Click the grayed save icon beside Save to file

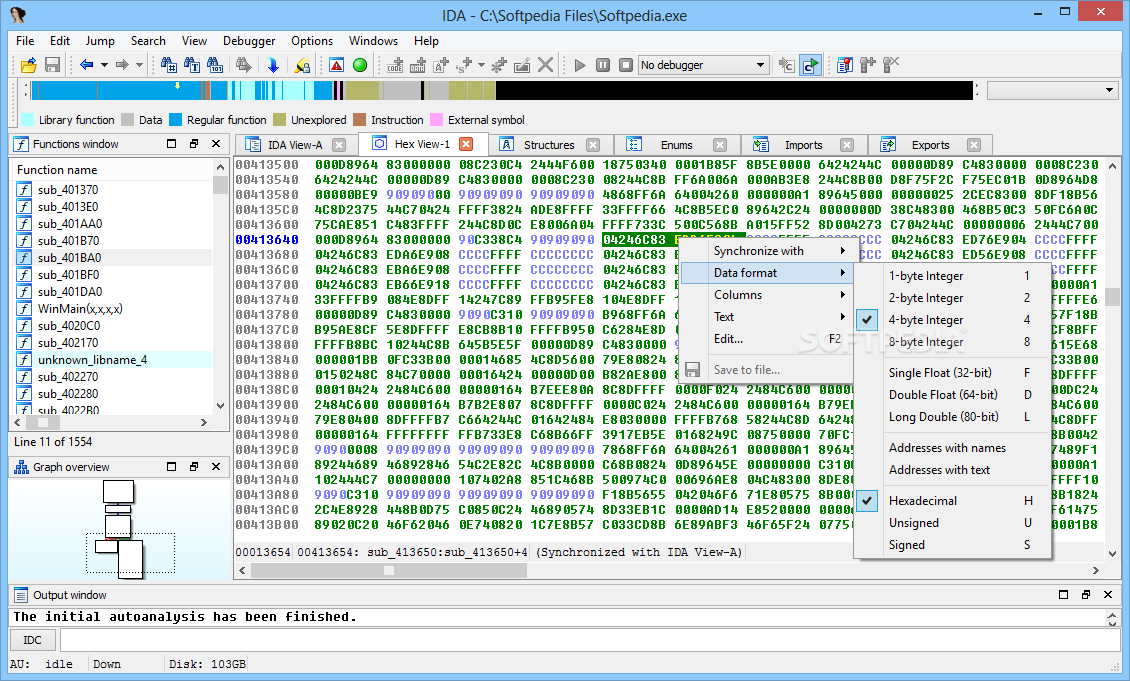pos(693,370)
